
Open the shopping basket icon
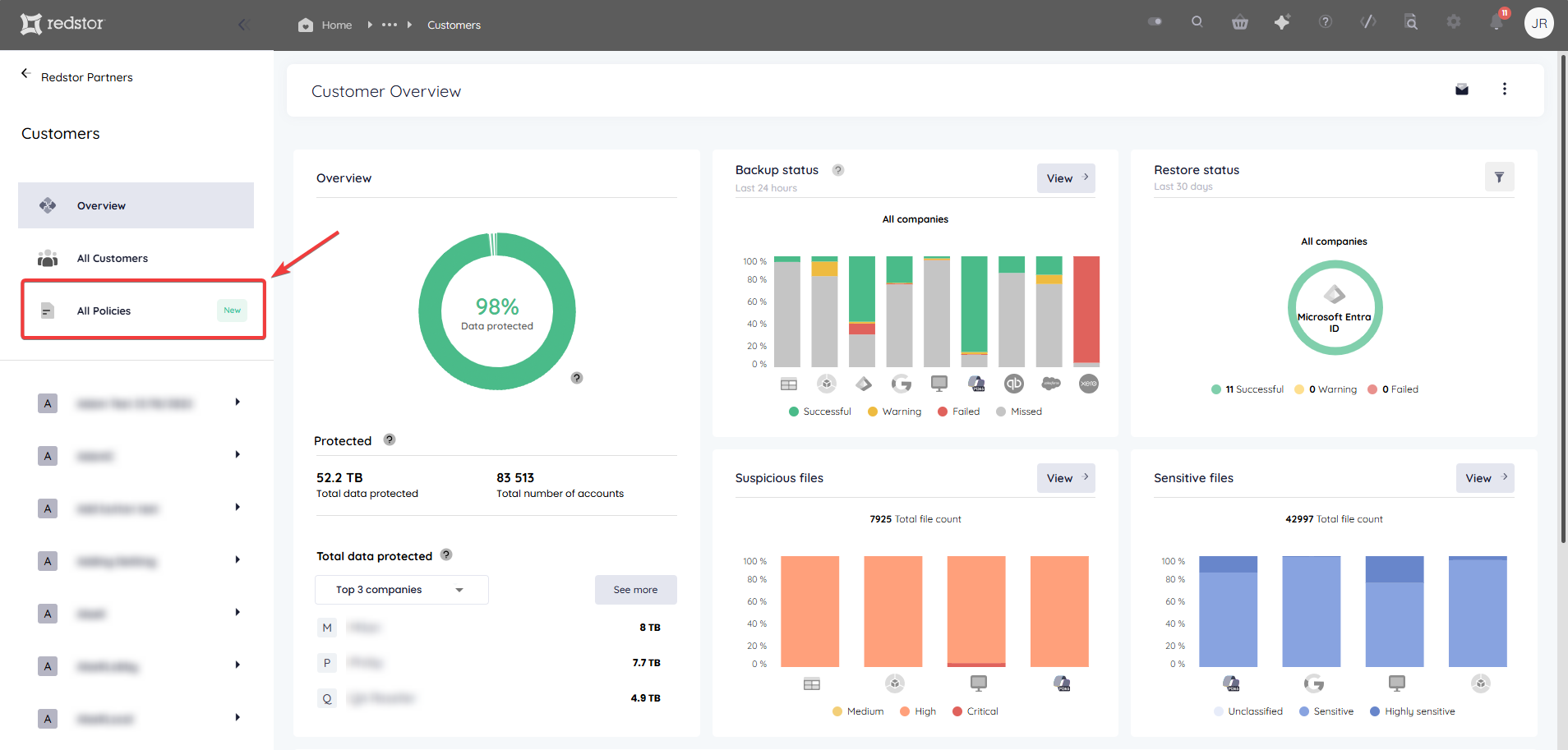(x=1239, y=22)
